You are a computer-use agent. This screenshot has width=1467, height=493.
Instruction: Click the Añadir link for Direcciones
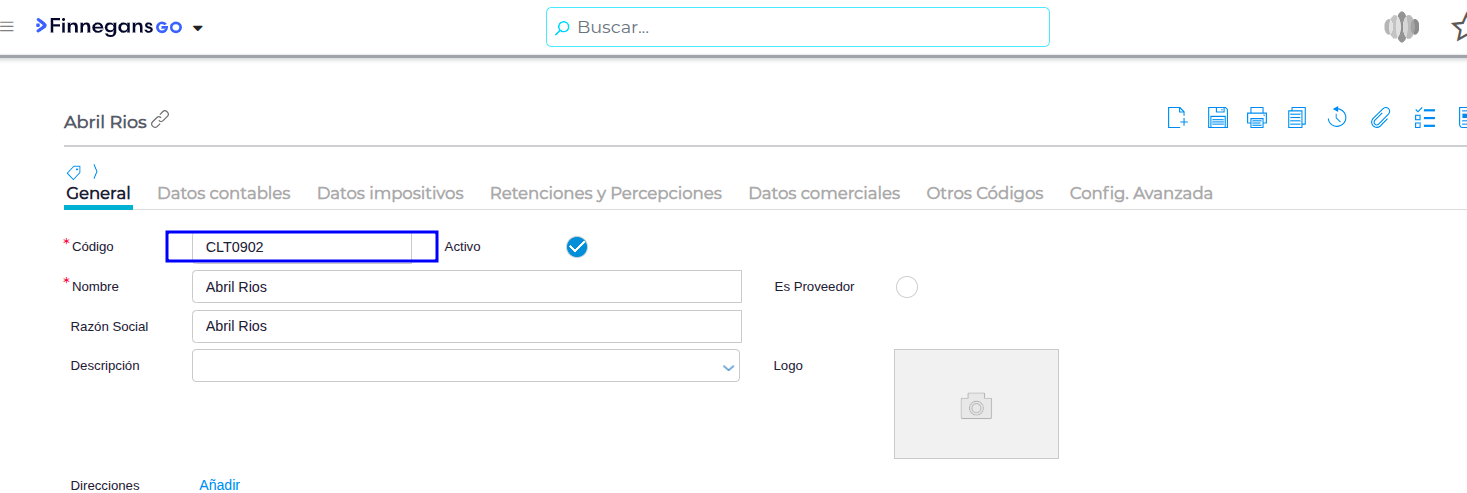point(219,485)
